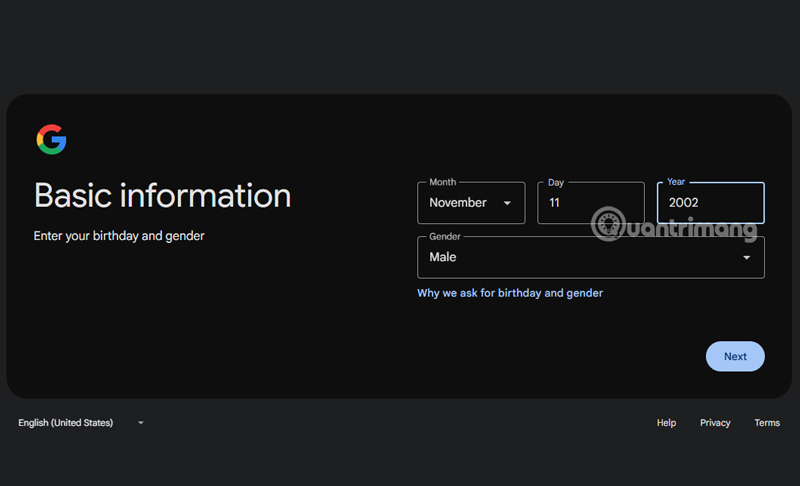Click the Month field label
This screenshot has height=486, width=800.
pyautogui.click(x=442, y=183)
